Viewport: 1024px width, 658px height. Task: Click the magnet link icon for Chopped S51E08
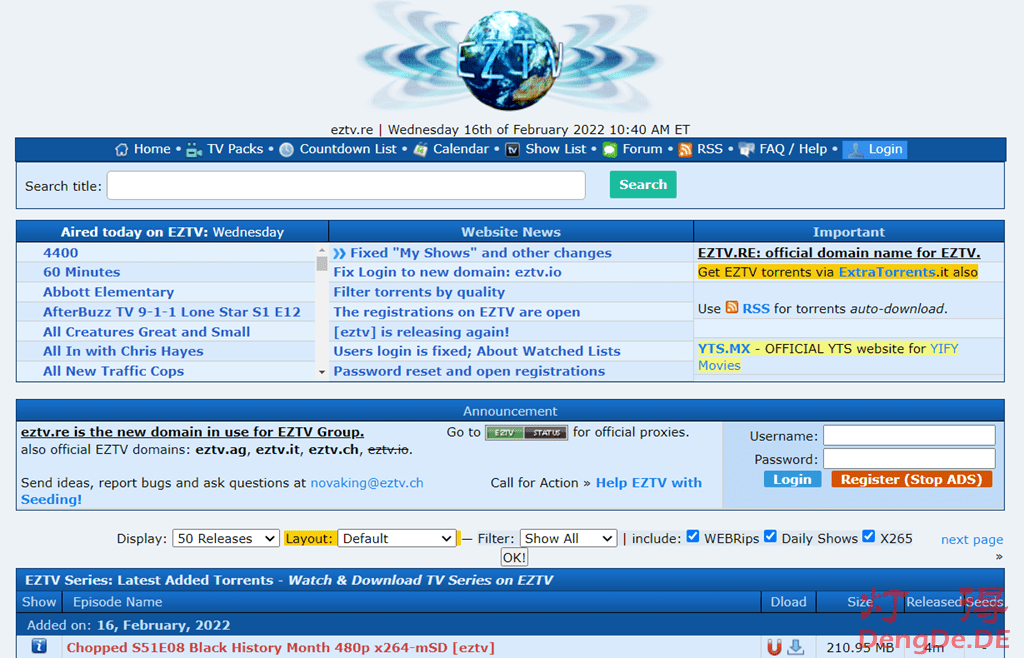point(774,647)
